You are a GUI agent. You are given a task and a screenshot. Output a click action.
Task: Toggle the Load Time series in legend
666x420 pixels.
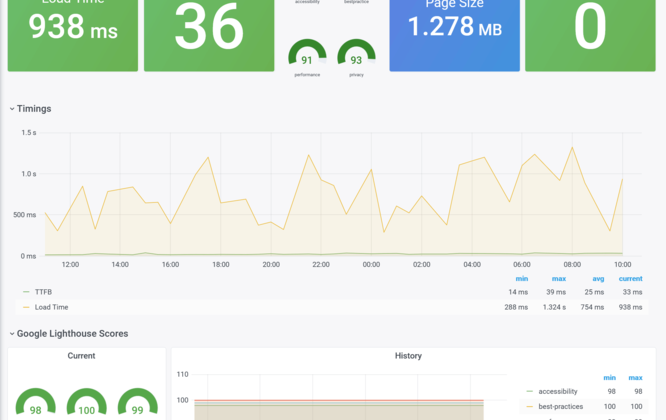pos(51,307)
